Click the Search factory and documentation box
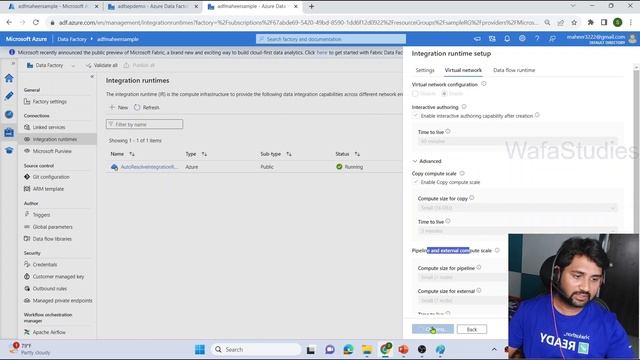640x360 pixels. (x=331, y=39)
